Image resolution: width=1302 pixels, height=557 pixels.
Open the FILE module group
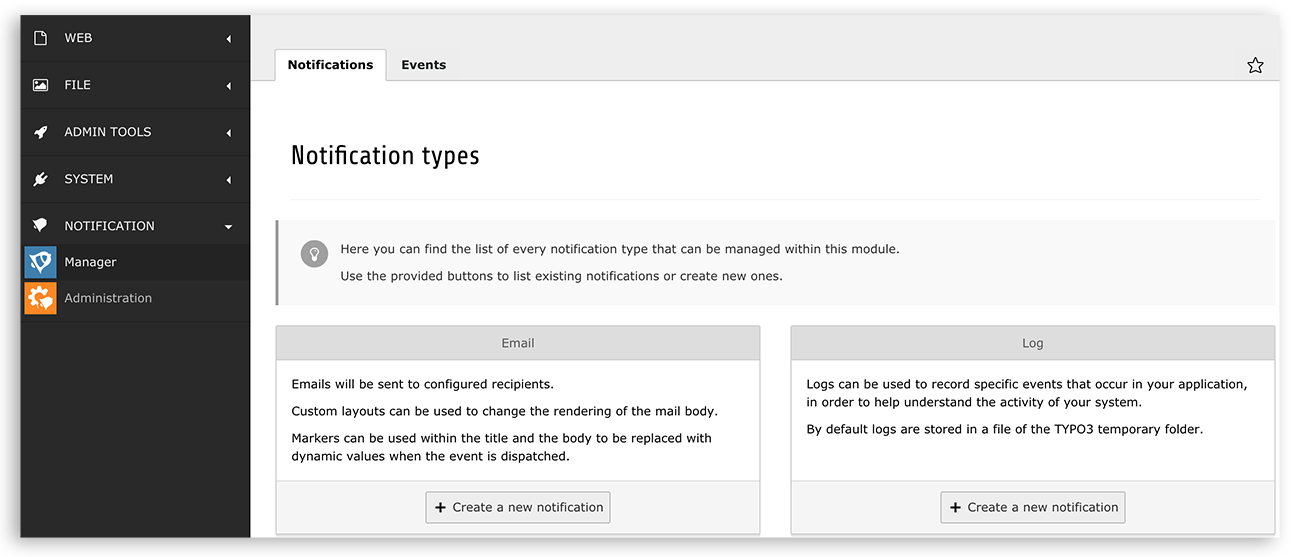point(135,85)
